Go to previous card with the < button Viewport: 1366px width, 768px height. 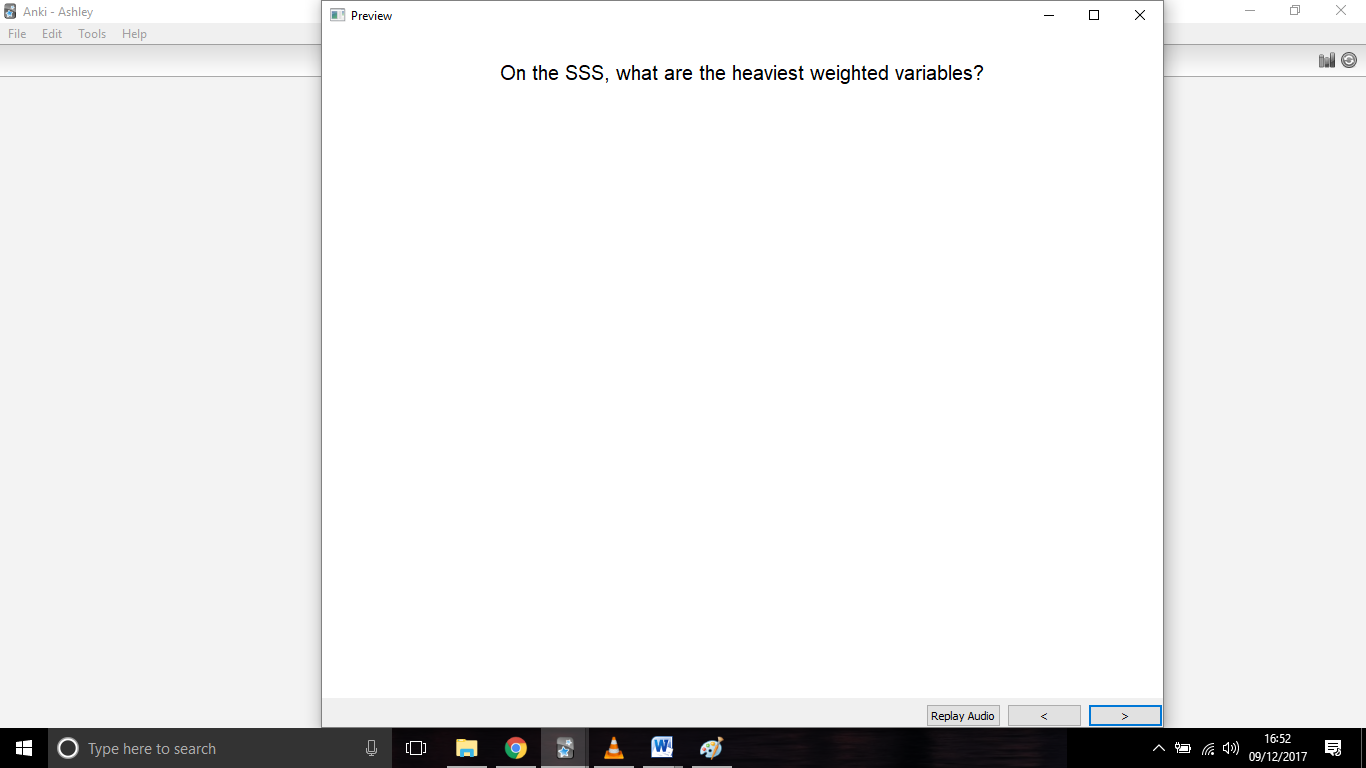click(x=1044, y=716)
